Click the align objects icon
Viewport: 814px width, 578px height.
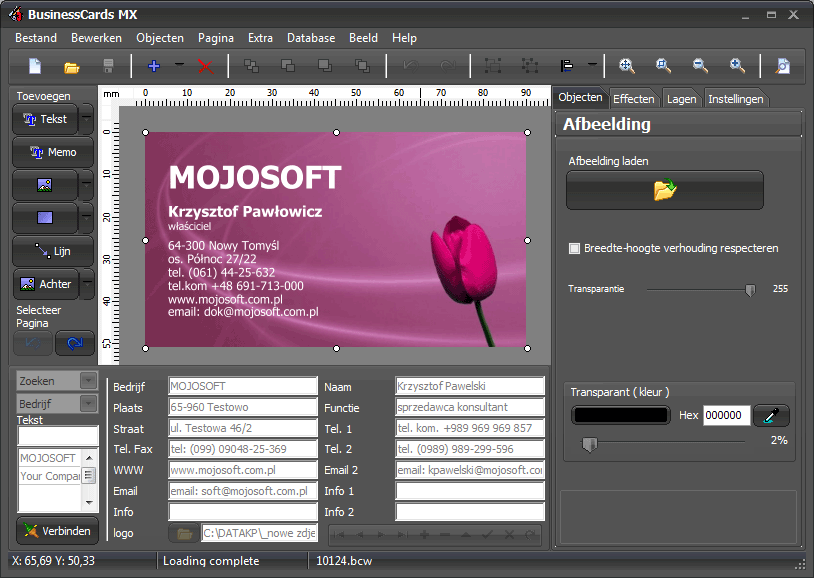pyautogui.click(x=566, y=65)
